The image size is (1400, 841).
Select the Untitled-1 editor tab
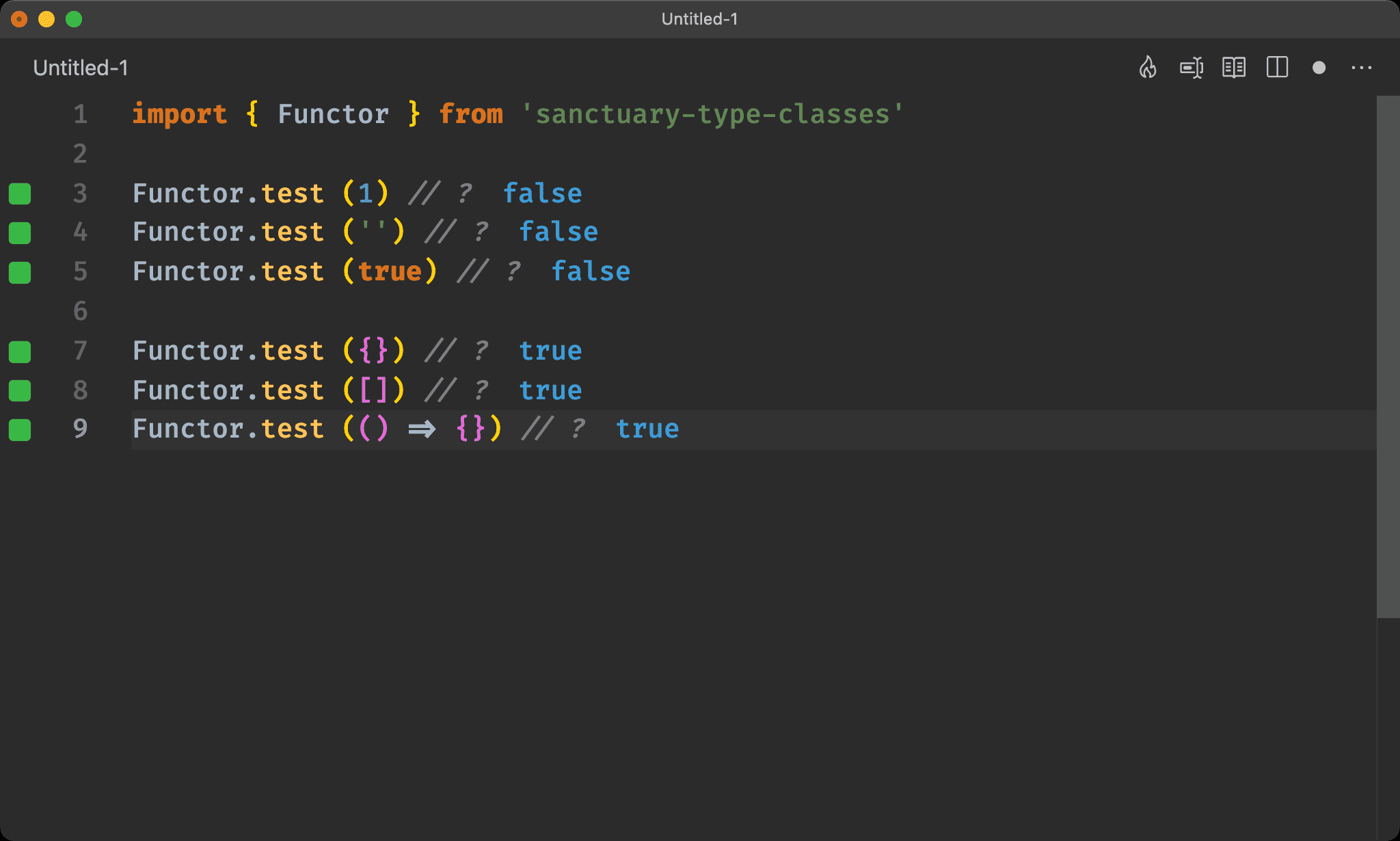click(x=81, y=68)
